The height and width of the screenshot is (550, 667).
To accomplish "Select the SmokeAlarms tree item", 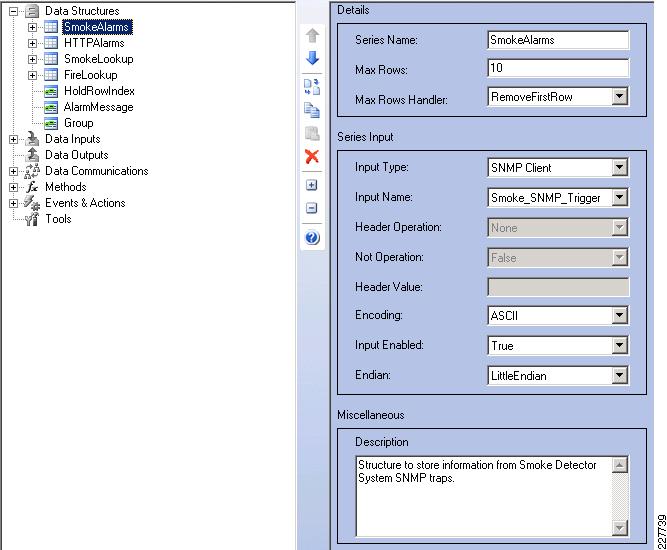I will pos(97,27).
